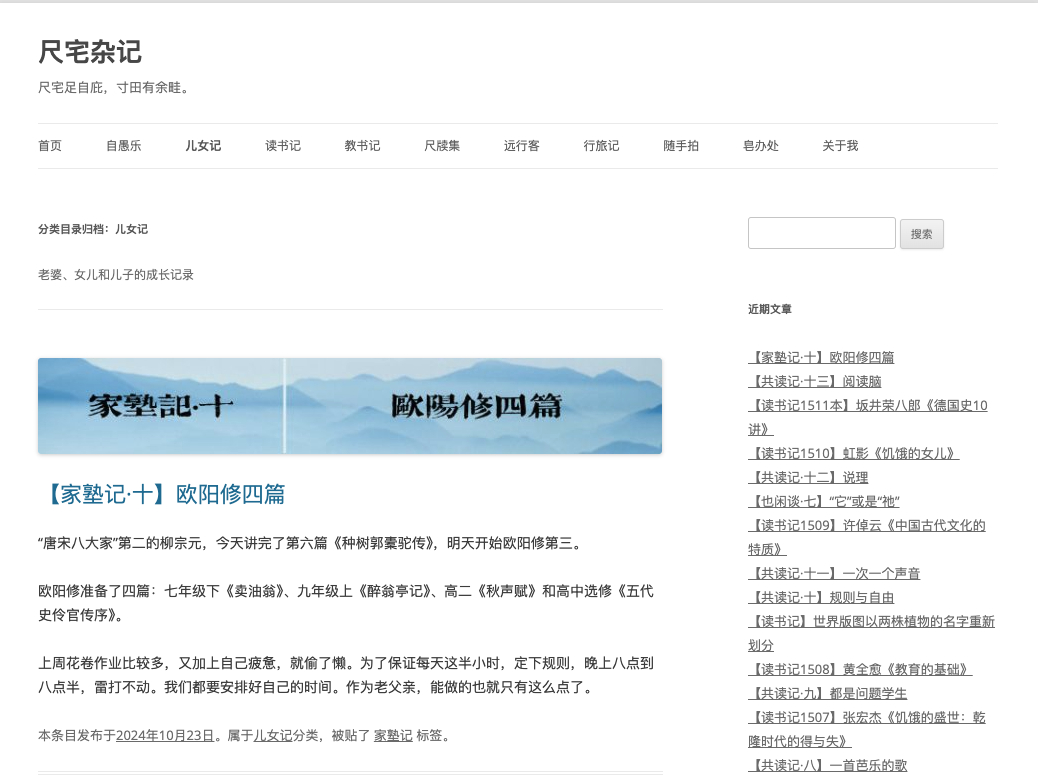Open recent post 许倬云《中国古代文化的特质》

[x=867, y=537]
